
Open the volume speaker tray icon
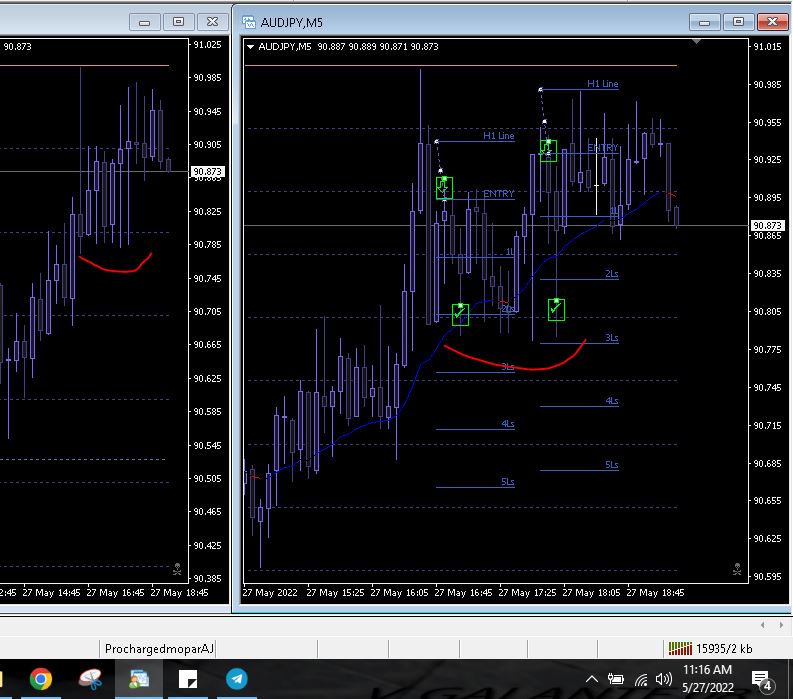pyautogui.click(x=664, y=679)
